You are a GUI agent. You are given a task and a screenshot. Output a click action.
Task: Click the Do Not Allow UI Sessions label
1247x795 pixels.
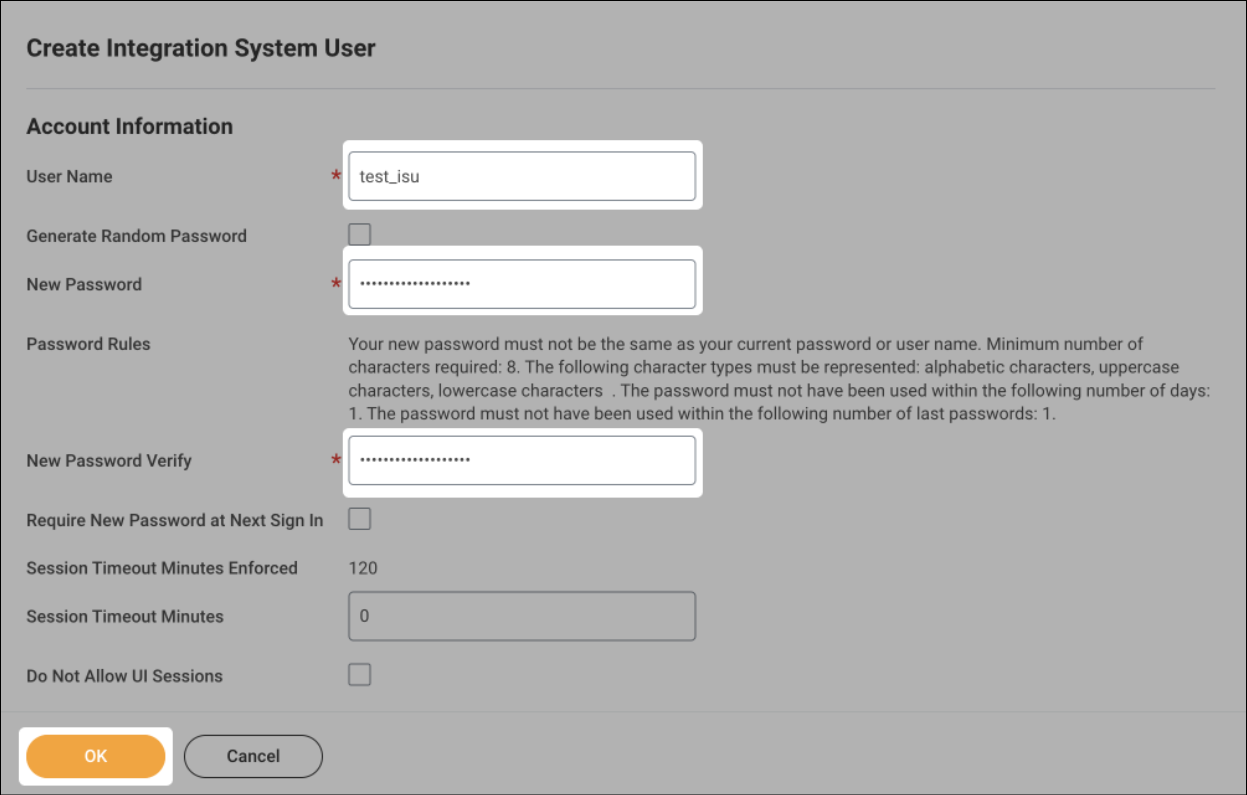tap(124, 676)
